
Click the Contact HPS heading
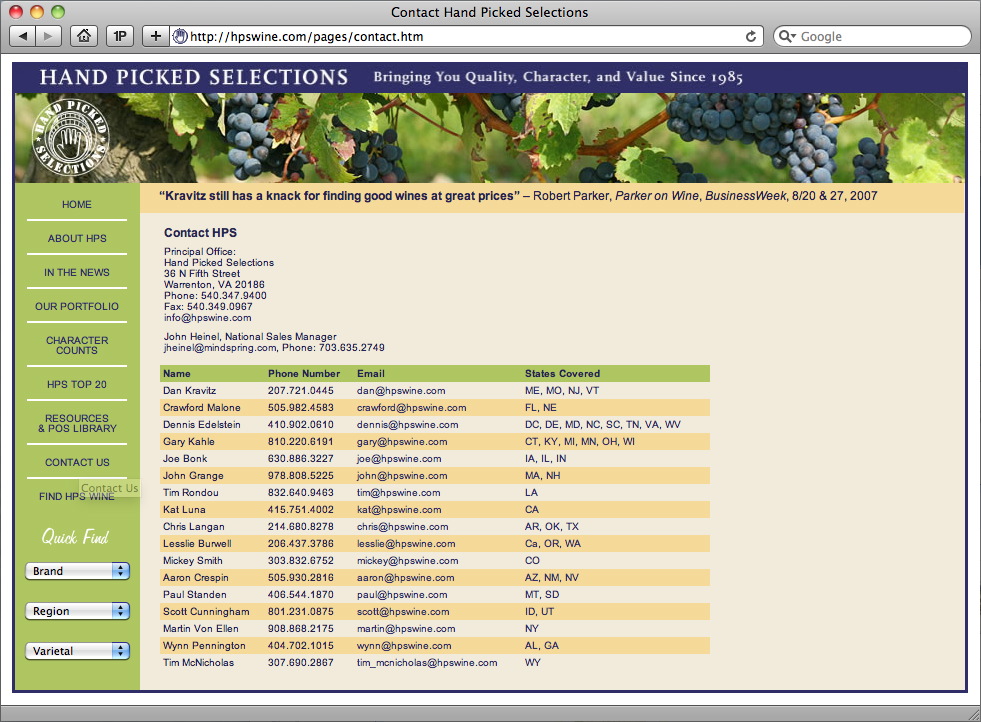[x=200, y=233]
